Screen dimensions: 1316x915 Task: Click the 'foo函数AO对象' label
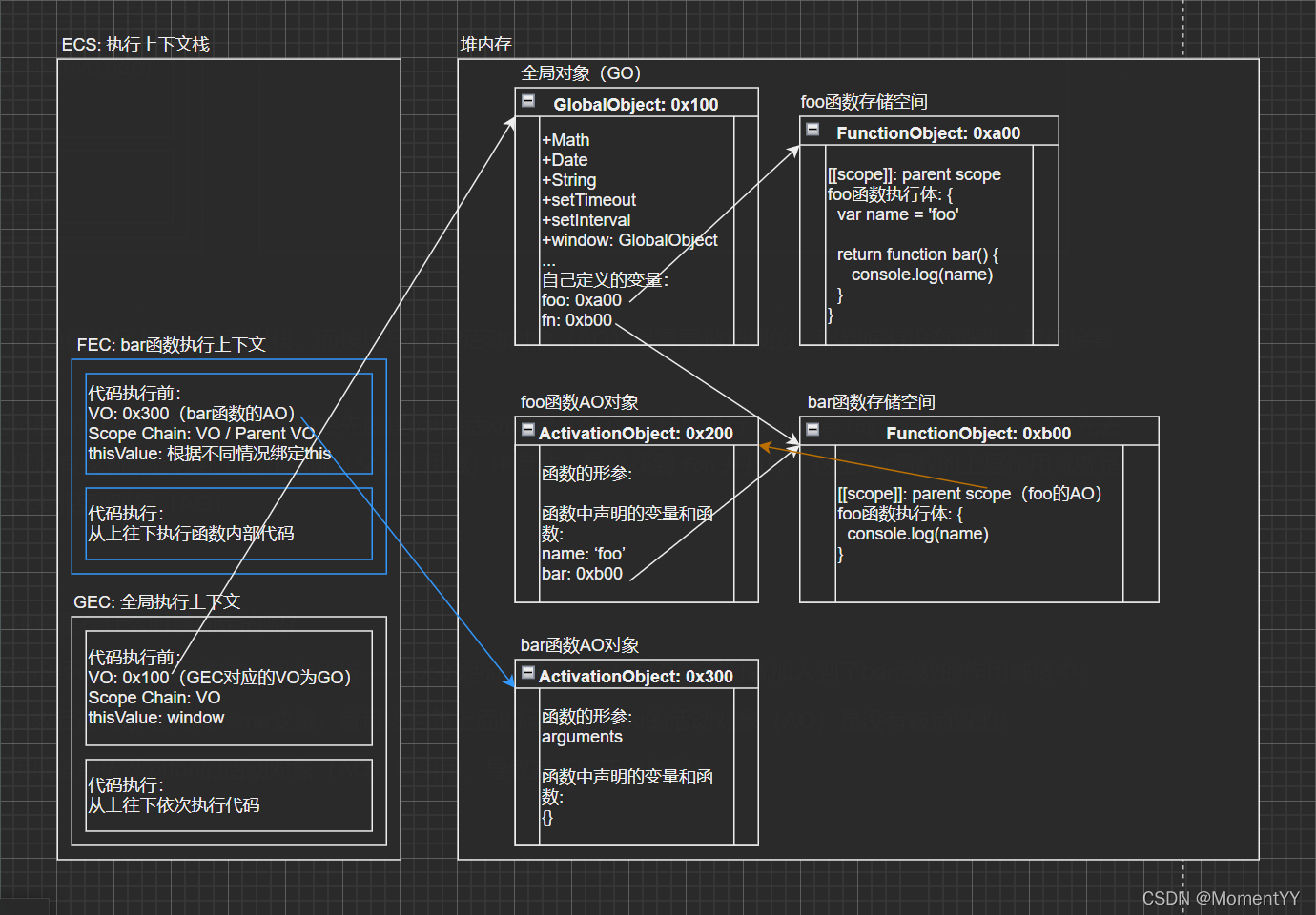coord(580,402)
